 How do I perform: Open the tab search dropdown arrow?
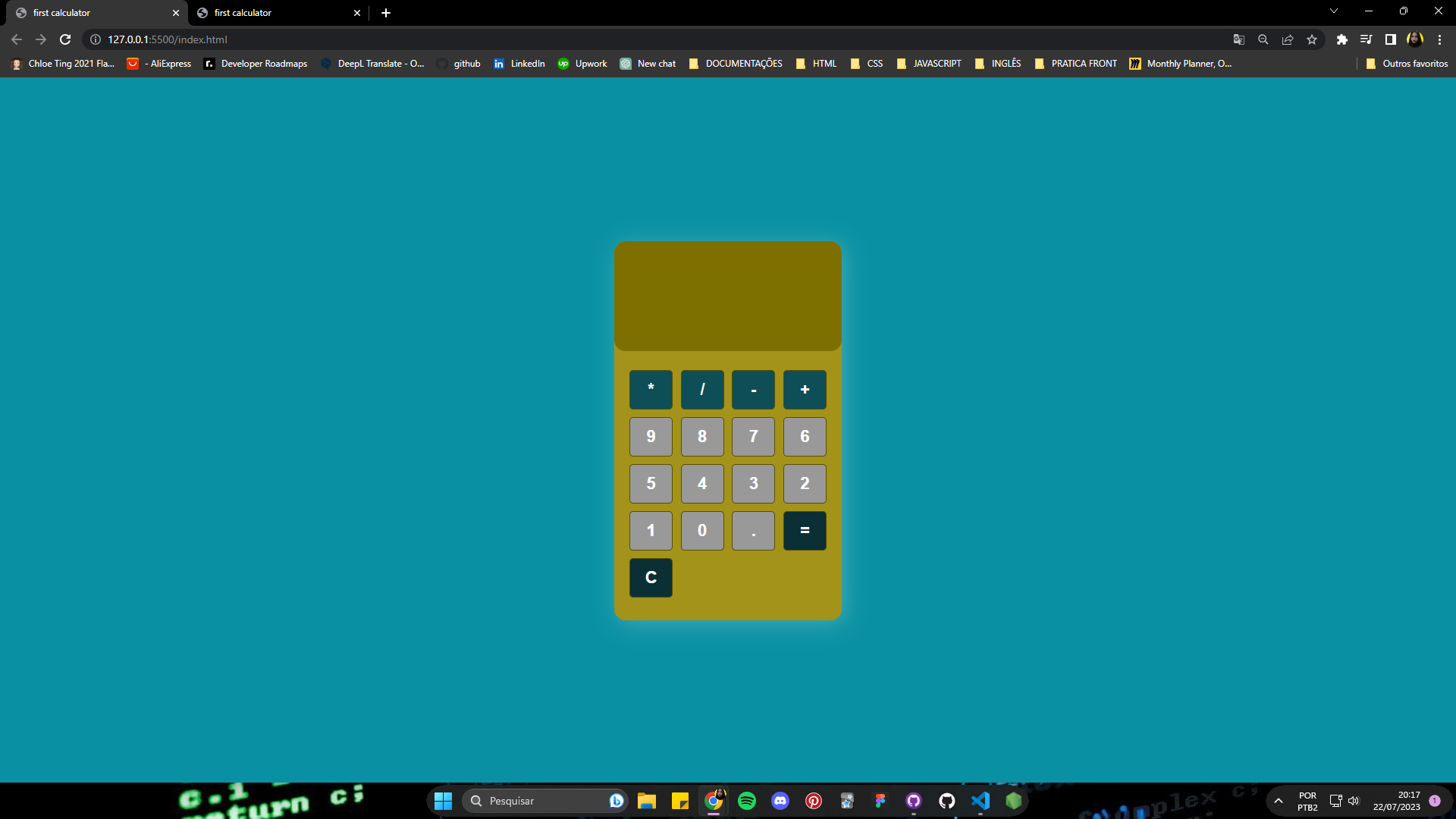point(1333,10)
